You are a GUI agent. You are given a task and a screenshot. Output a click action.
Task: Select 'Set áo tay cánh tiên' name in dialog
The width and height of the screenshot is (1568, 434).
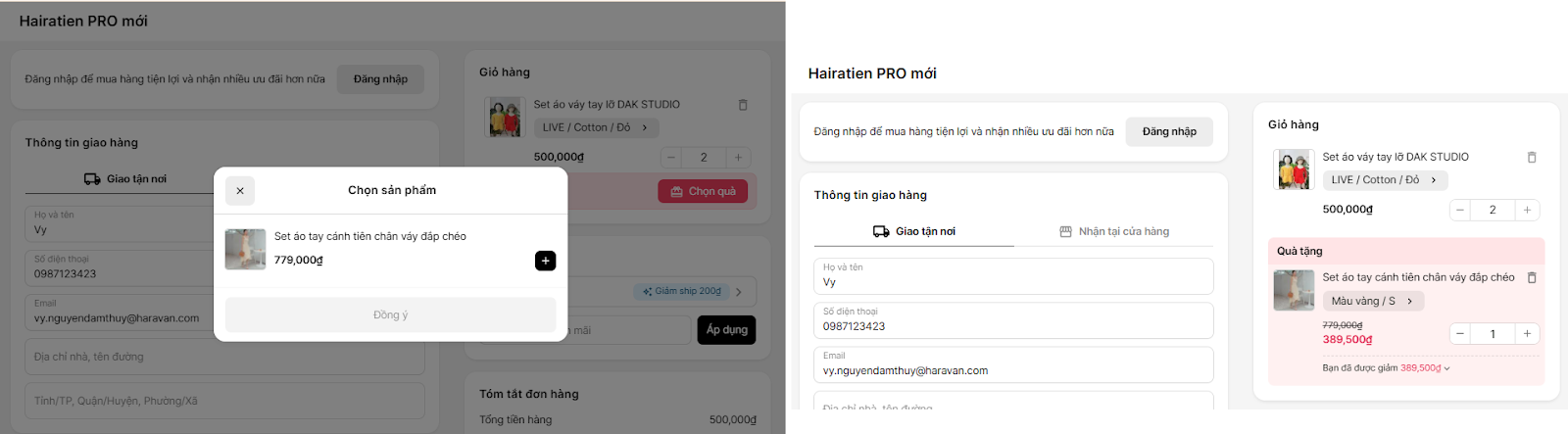coord(370,236)
